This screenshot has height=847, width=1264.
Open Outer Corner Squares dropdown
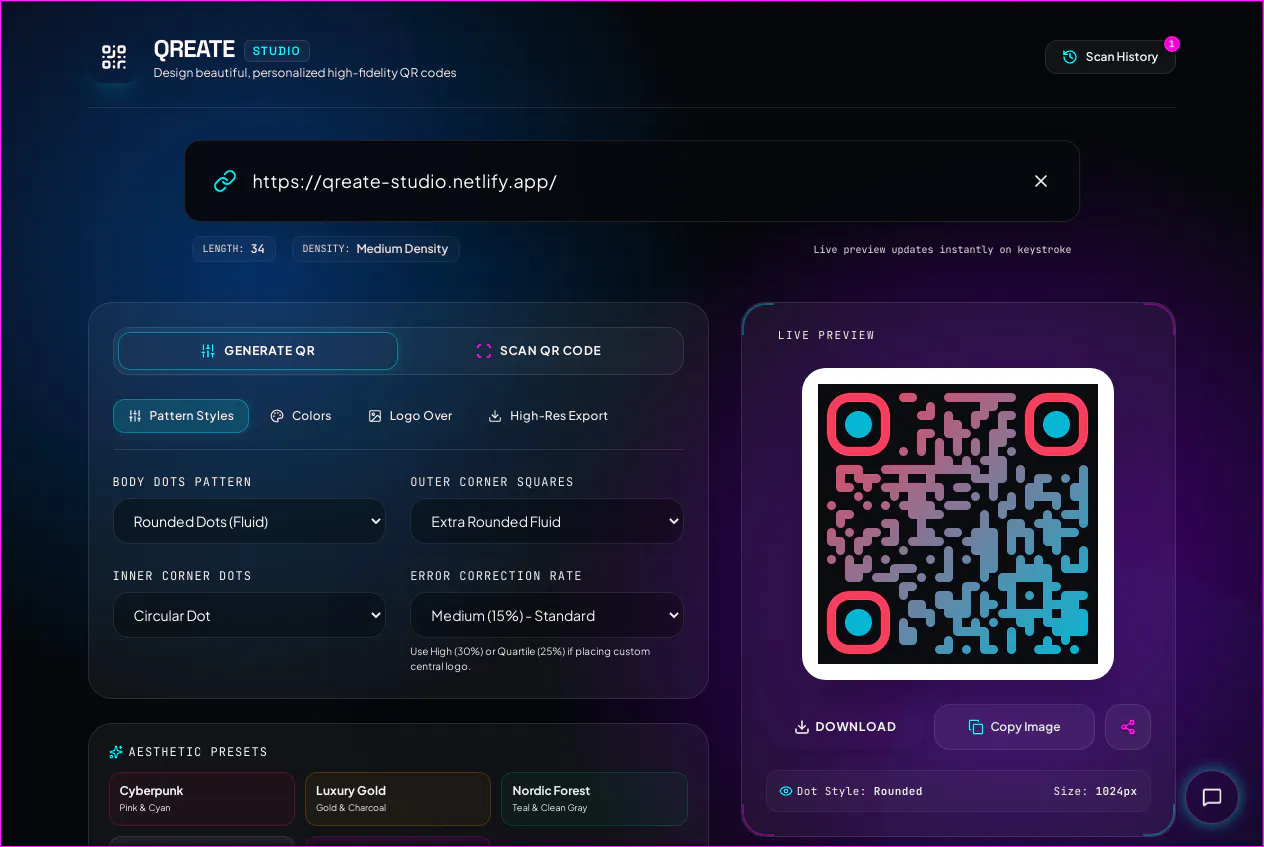pos(547,521)
